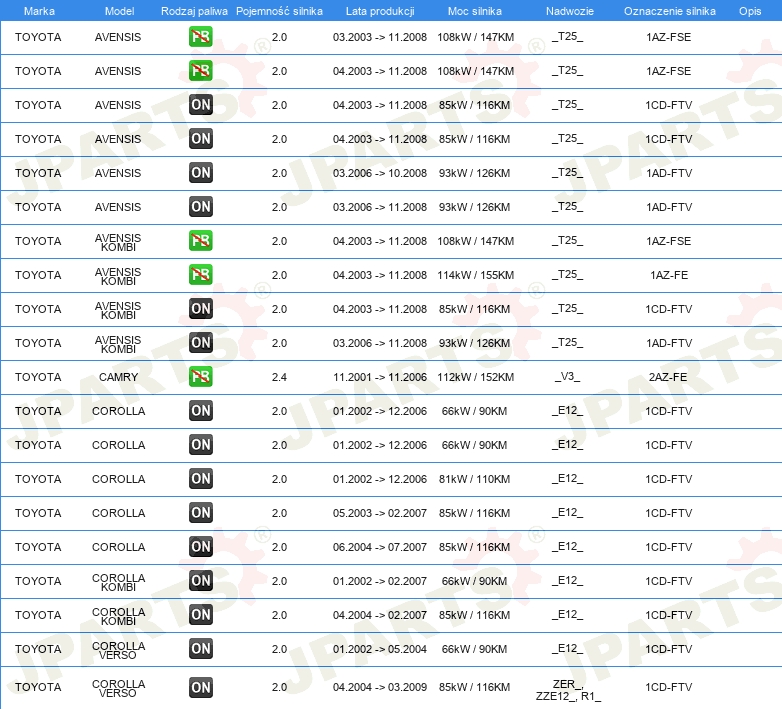Click COROLLA in the 81kW / 110KM row
782x709 pixels.
[x=118, y=479]
